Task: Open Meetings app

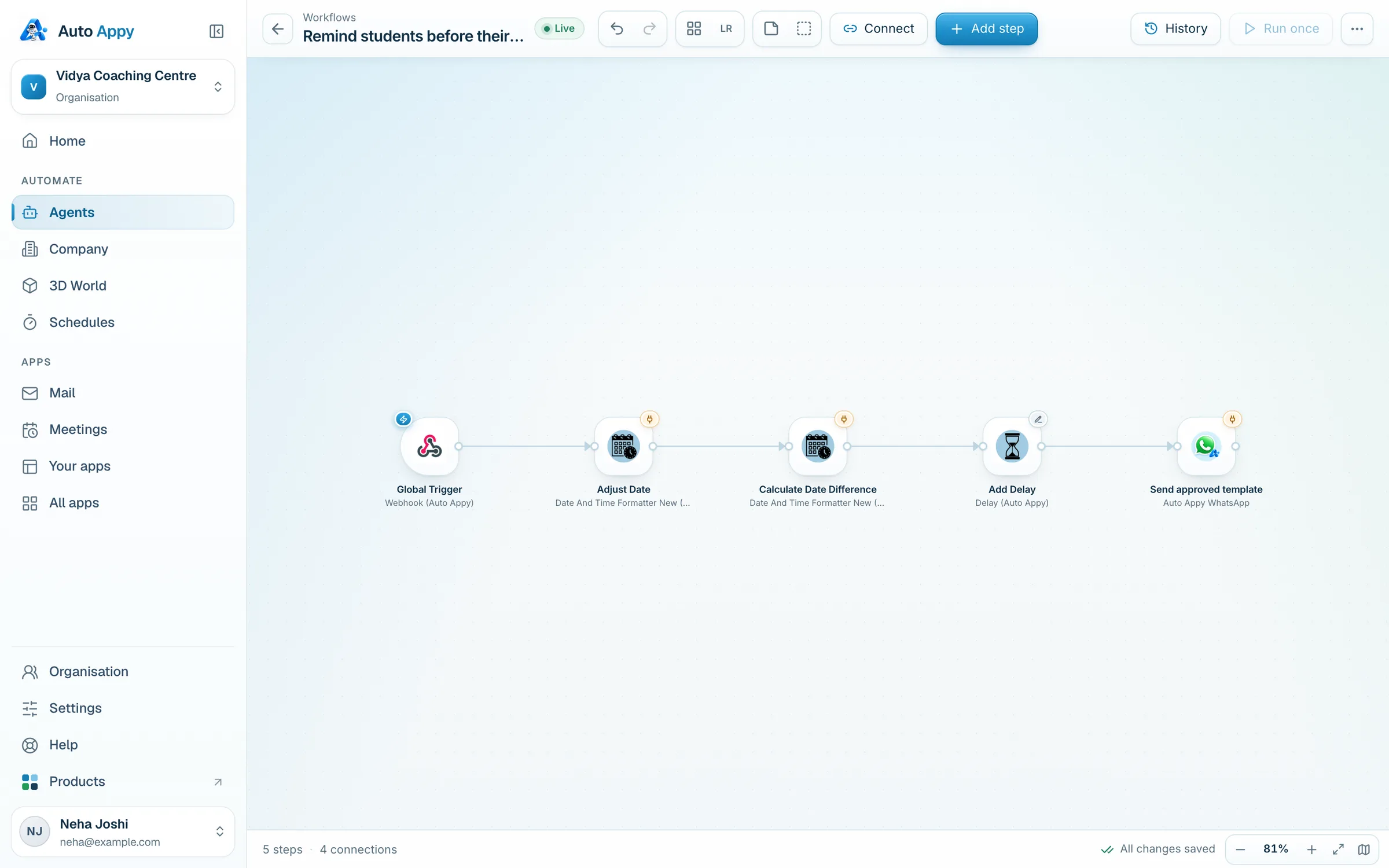Action: (x=123, y=429)
